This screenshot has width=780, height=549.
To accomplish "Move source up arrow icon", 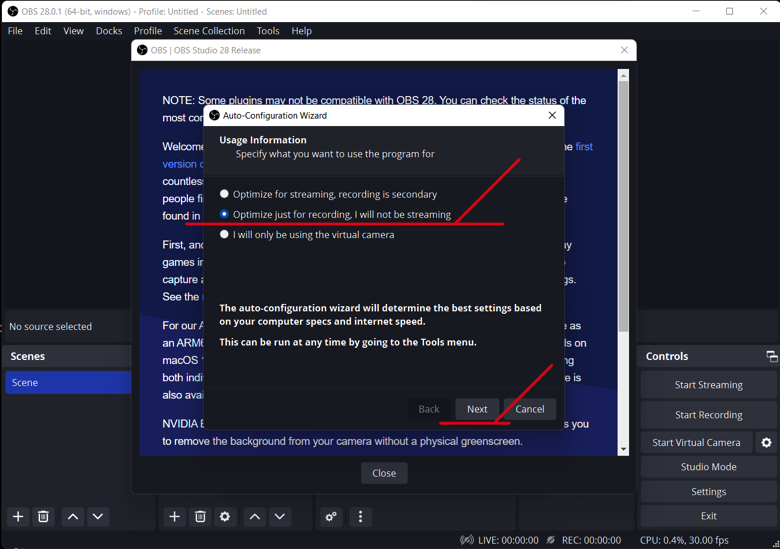I will tap(255, 517).
